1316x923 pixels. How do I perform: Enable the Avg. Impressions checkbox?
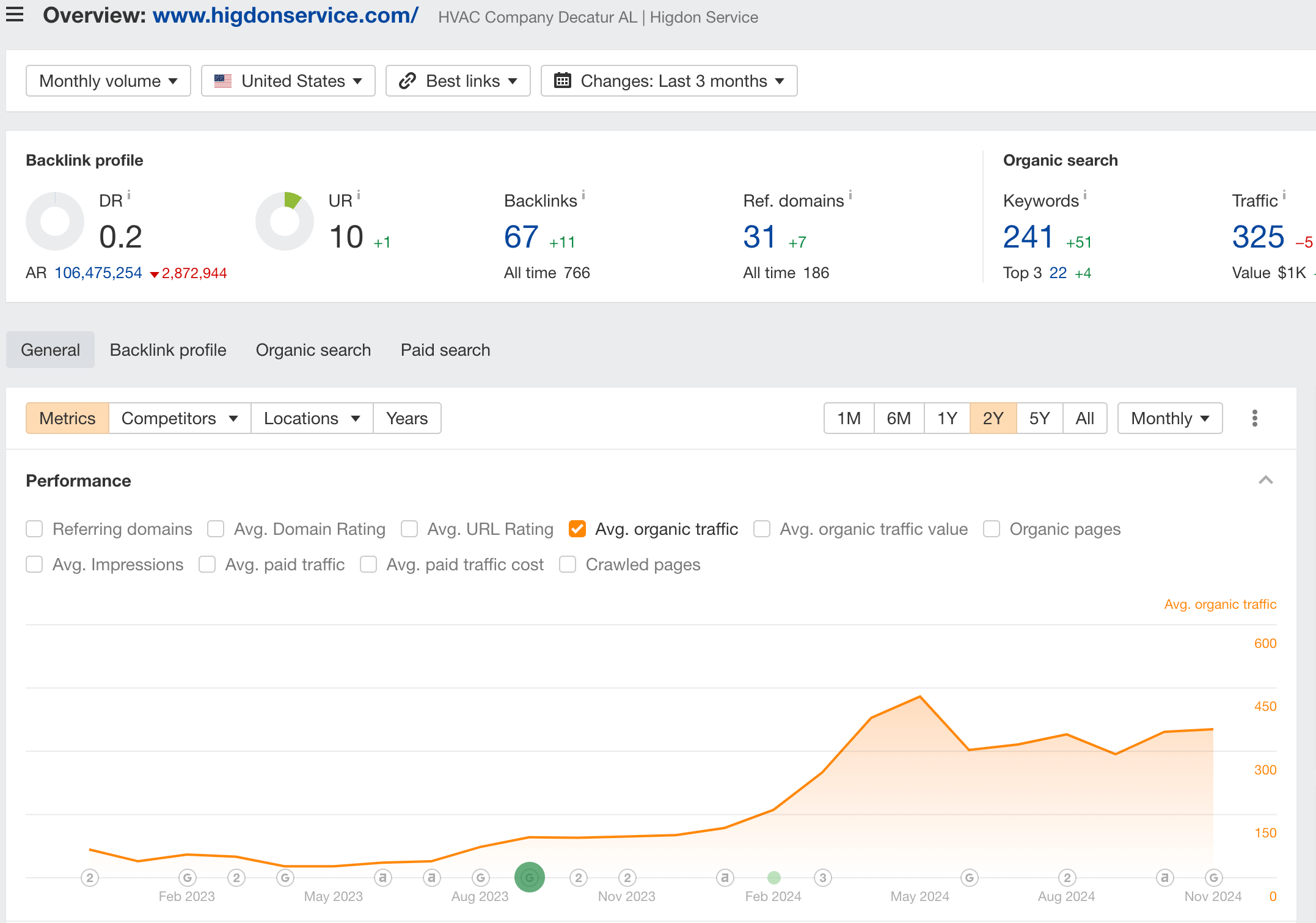(34, 564)
